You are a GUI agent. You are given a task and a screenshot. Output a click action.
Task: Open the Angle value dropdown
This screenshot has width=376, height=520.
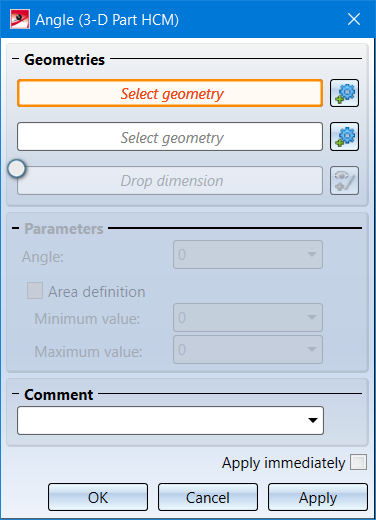312,255
